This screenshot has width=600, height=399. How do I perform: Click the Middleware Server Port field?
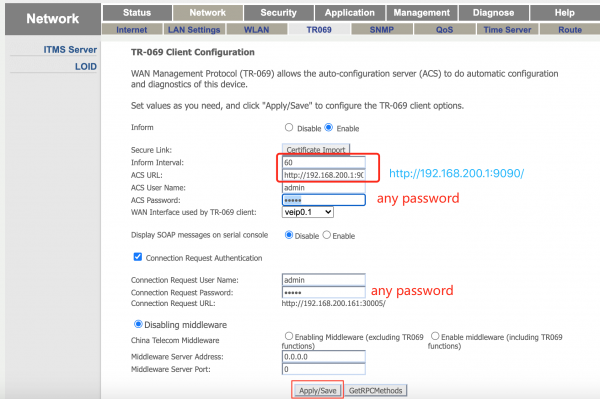pyautogui.click(x=324, y=369)
